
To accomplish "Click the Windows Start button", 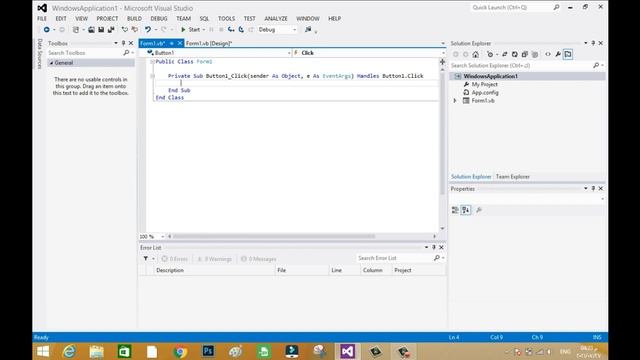I will (43, 351).
